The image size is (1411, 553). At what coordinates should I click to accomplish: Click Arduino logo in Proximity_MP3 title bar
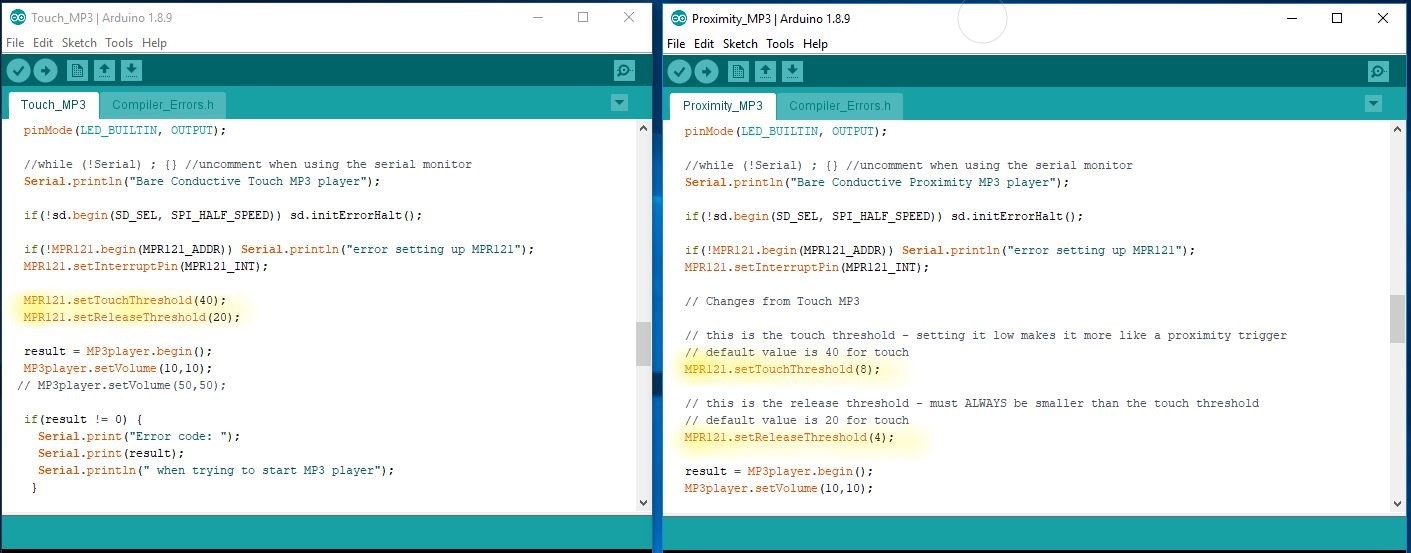tap(678, 18)
